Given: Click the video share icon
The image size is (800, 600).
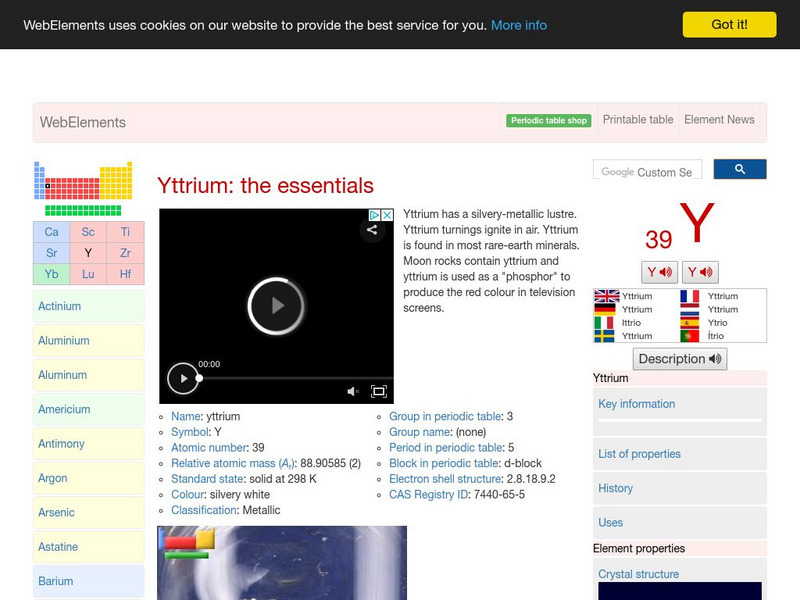Looking at the screenshot, I should (372, 230).
